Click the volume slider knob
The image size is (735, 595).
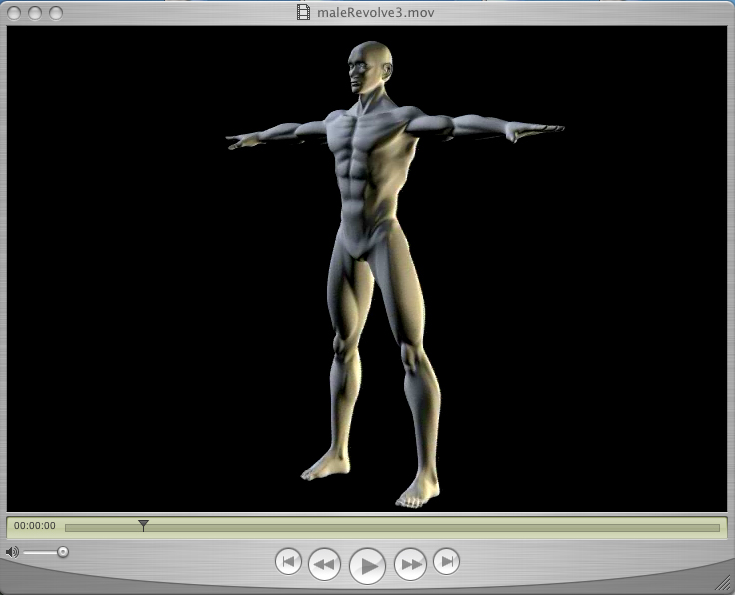point(63,552)
